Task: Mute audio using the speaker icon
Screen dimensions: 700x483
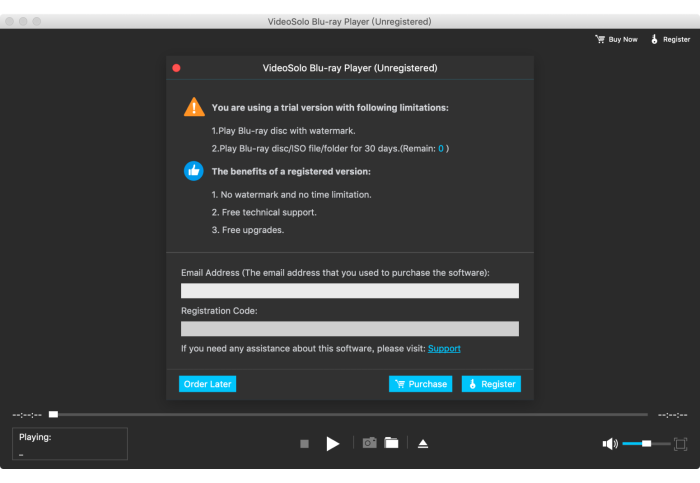Action: pyautogui.click(x=610, y=444)
